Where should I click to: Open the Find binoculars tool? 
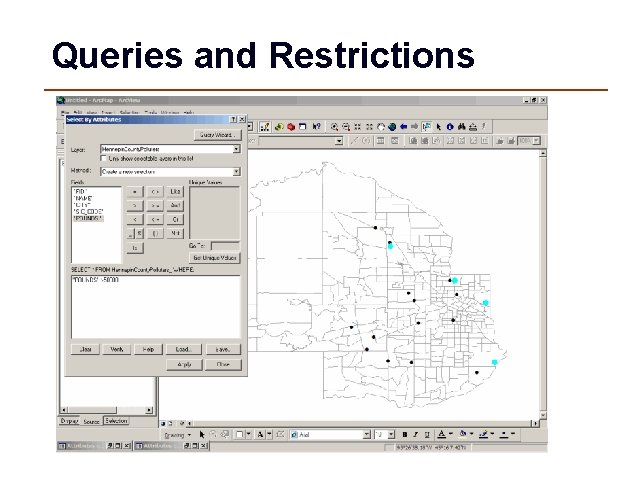click(462, 127)
